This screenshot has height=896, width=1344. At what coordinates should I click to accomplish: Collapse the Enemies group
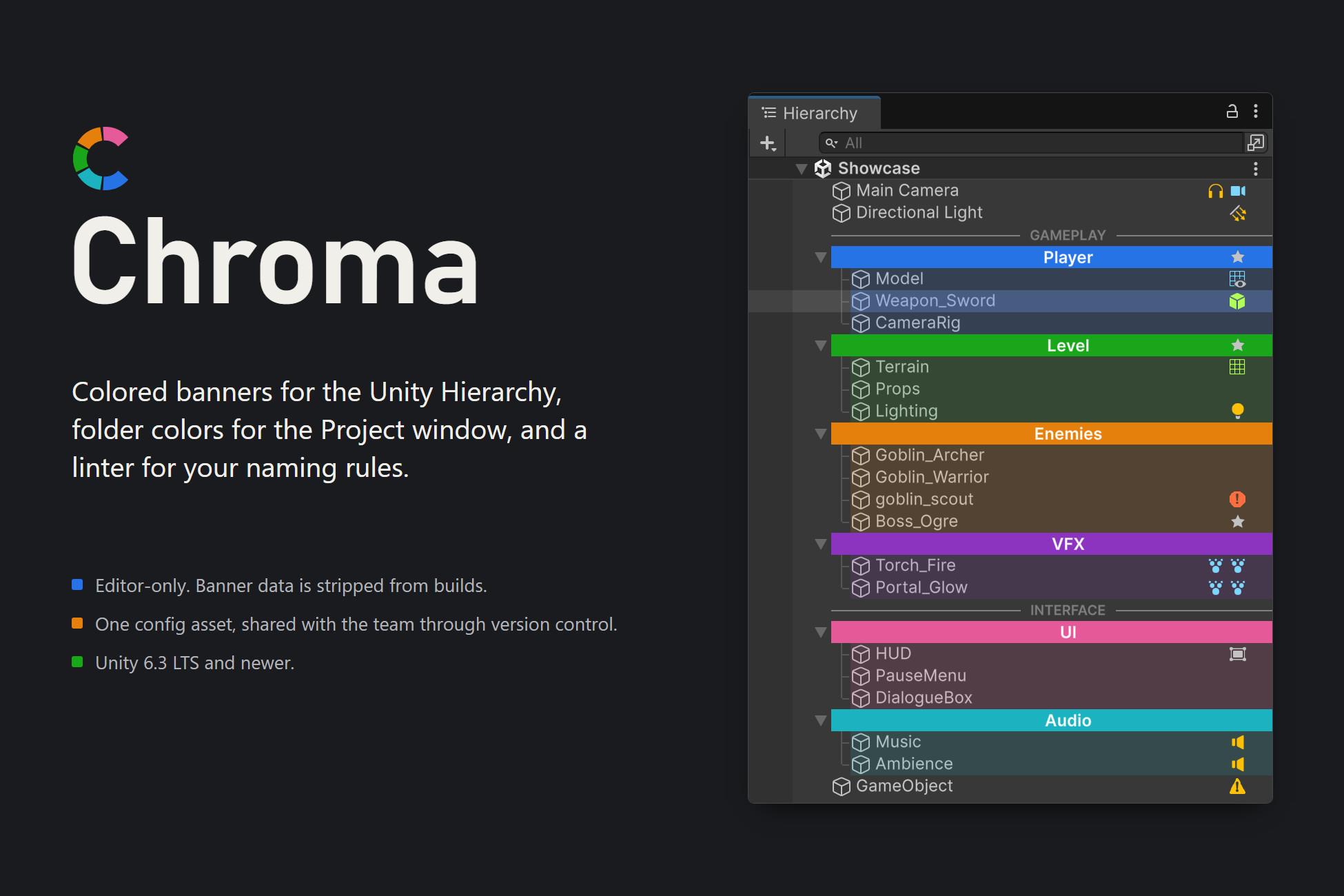pyautogui.click(x=820, y=434)
